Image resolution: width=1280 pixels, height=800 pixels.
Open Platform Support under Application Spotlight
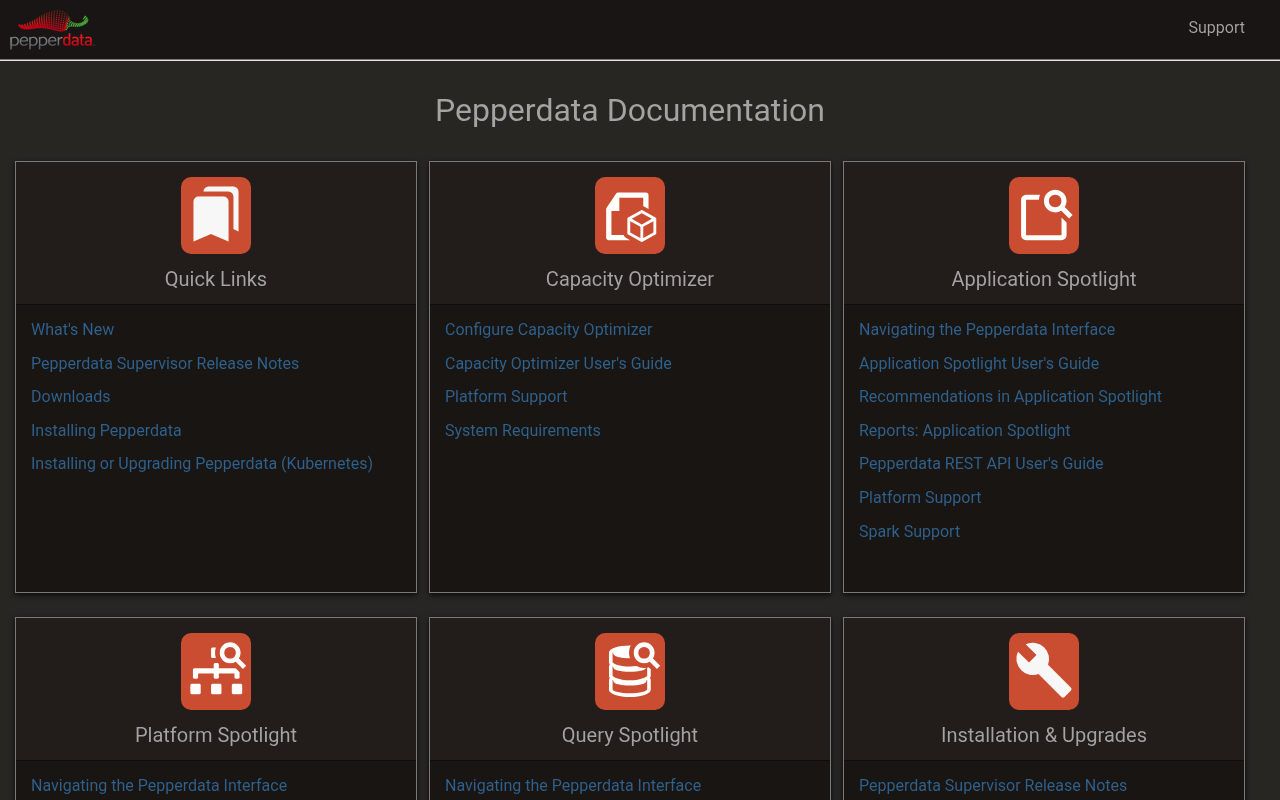(920, 497)
